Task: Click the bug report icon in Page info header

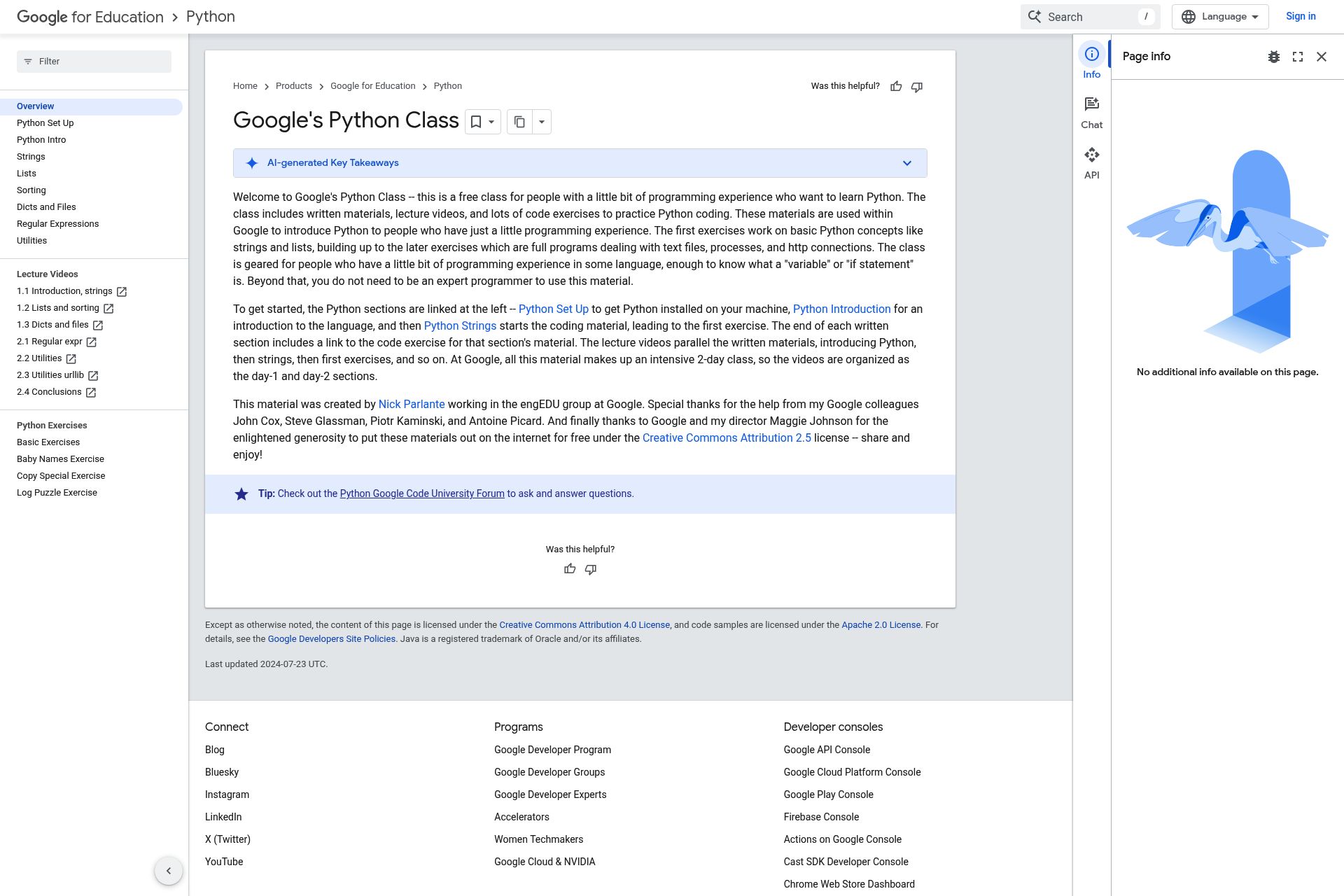Action: coord(1274,57)
